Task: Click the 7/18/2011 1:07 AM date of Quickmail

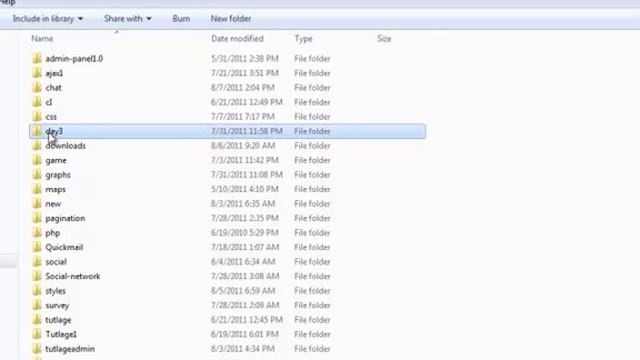Action: [245, 247]
